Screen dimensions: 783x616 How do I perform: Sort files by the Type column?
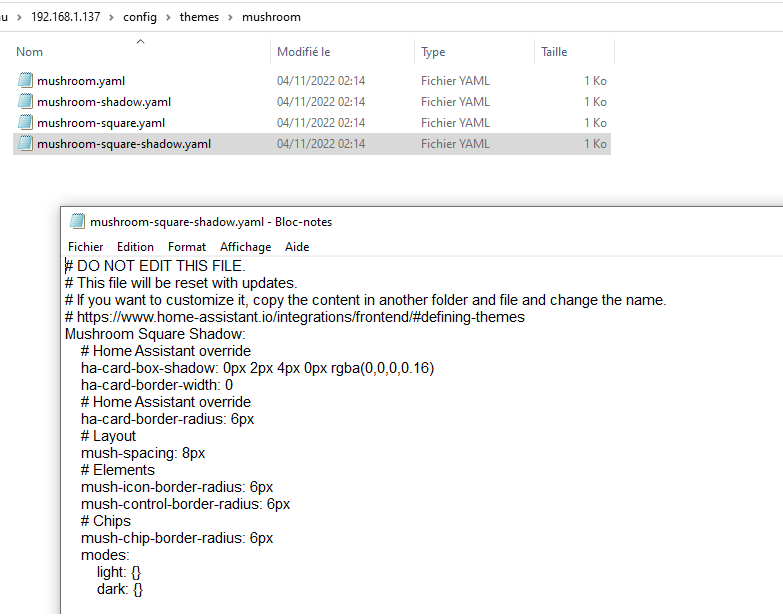pos(433,52)
